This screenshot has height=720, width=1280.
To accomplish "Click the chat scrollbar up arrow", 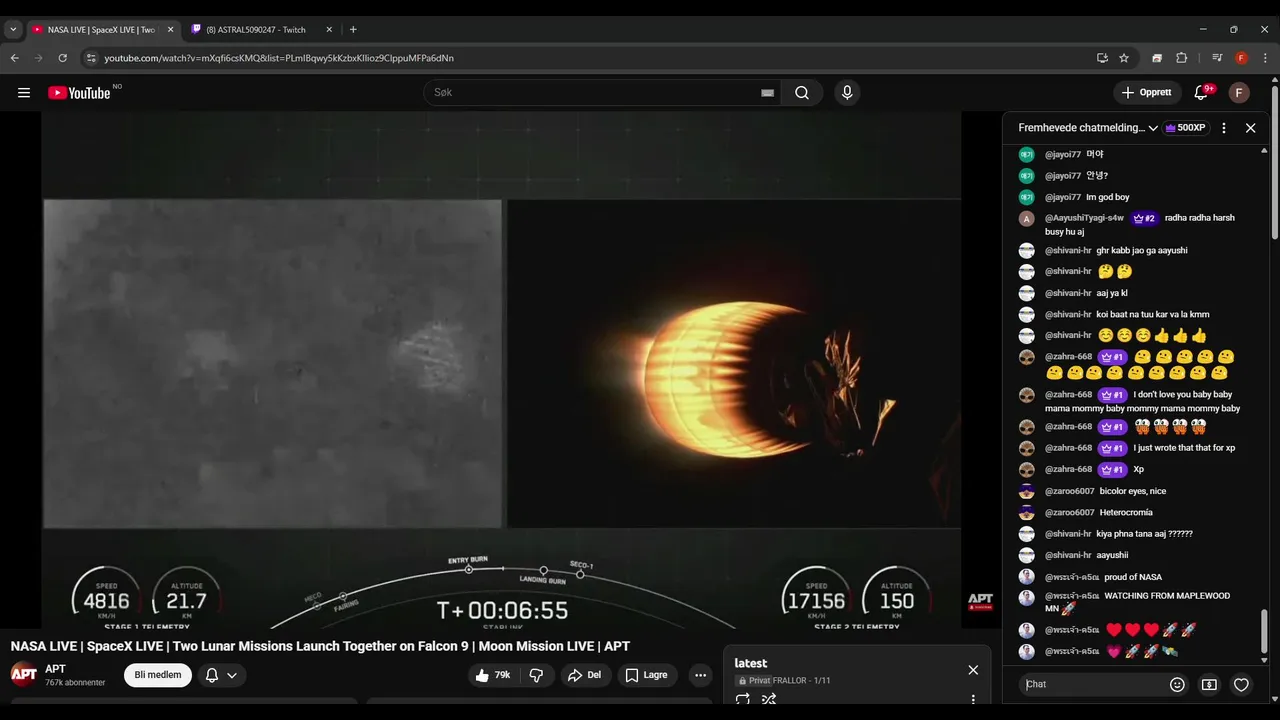I will (1264, 151).
